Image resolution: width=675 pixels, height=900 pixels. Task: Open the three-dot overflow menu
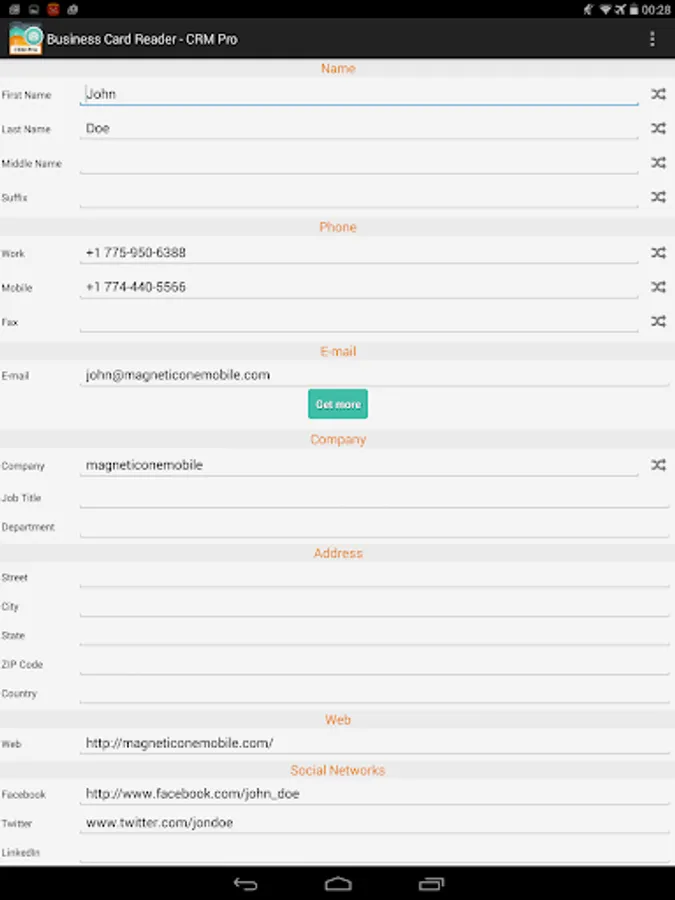652,39
